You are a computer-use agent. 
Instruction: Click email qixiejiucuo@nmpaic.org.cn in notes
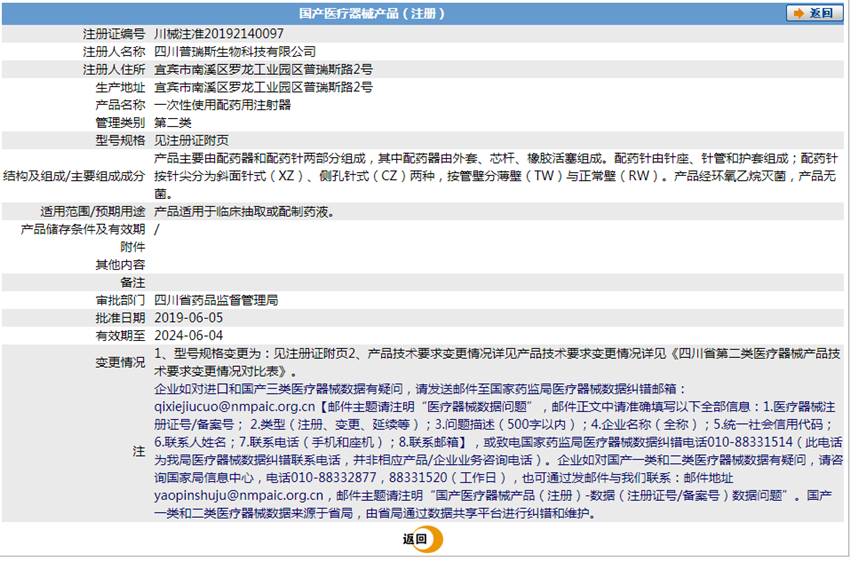click(x=234, y=407)
